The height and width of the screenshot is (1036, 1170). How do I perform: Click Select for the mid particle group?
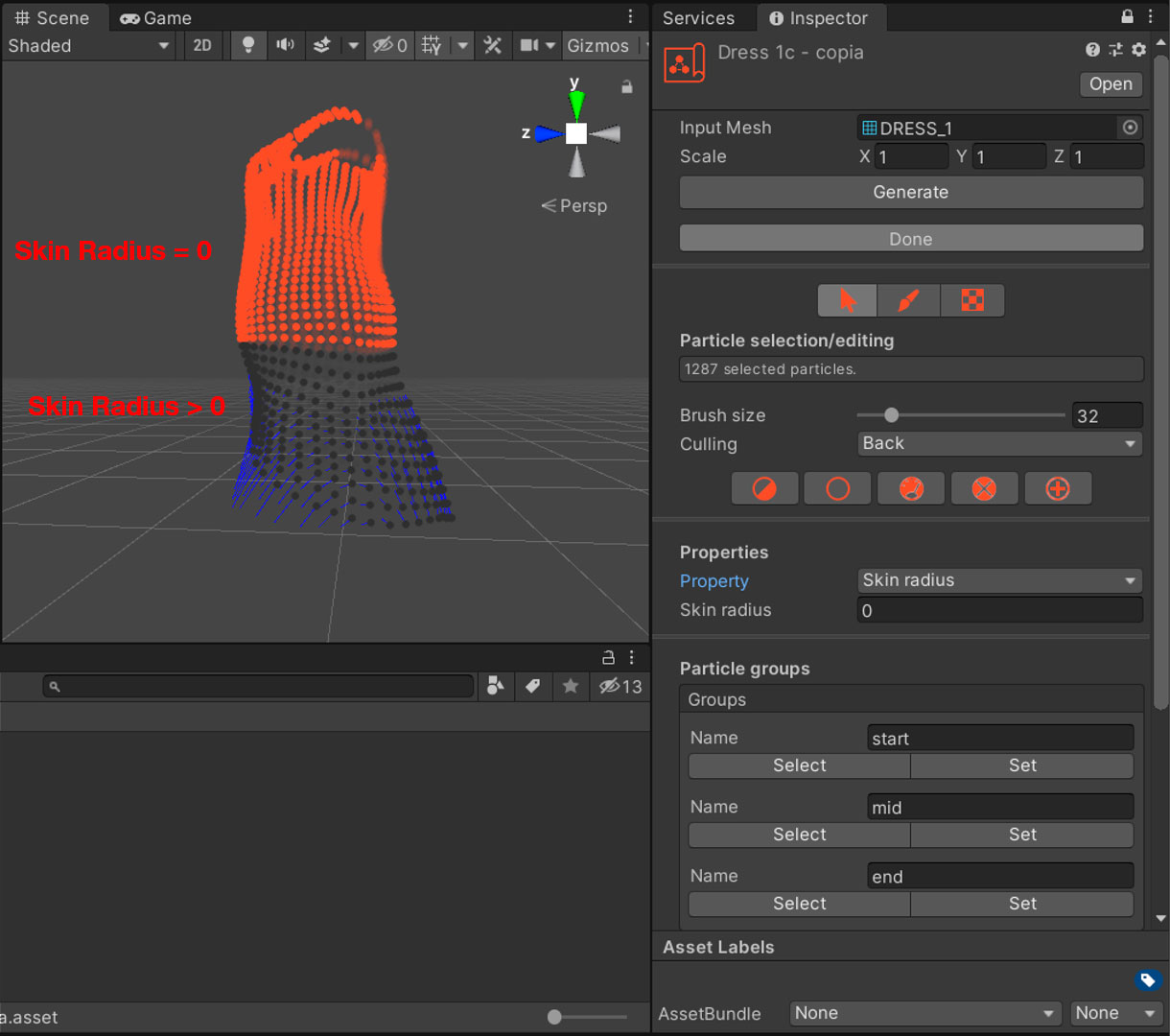click(x=799, y=835)
